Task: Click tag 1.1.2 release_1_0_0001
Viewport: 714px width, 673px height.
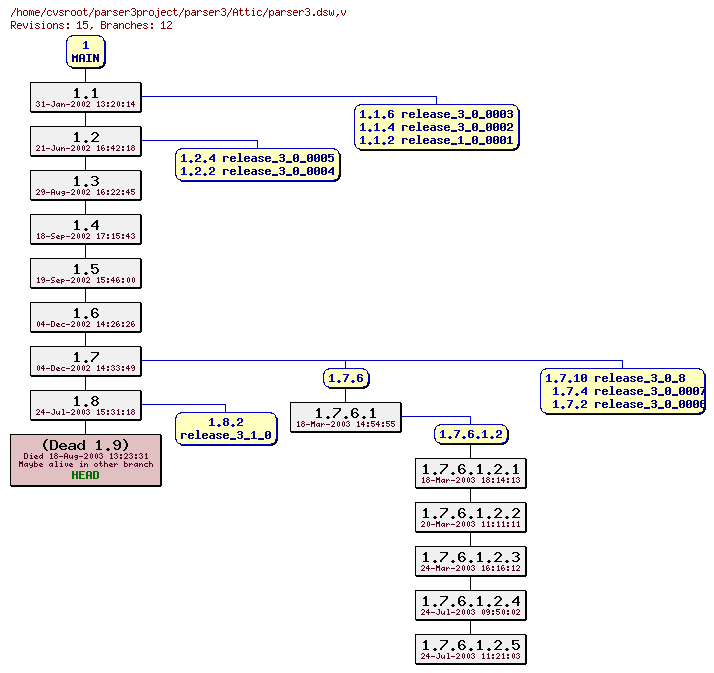Action: click(436, 140)
